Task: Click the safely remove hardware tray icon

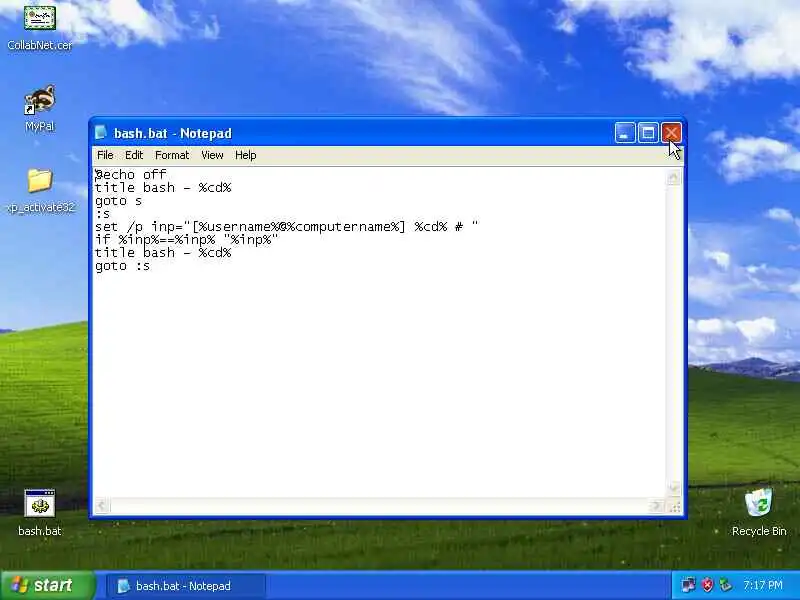Action: [725, 585]
